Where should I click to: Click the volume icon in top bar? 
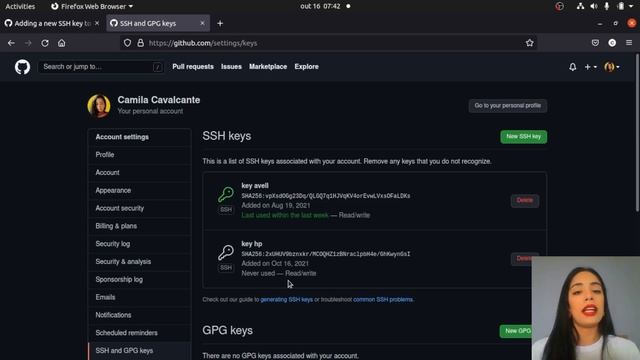[593, 6]
